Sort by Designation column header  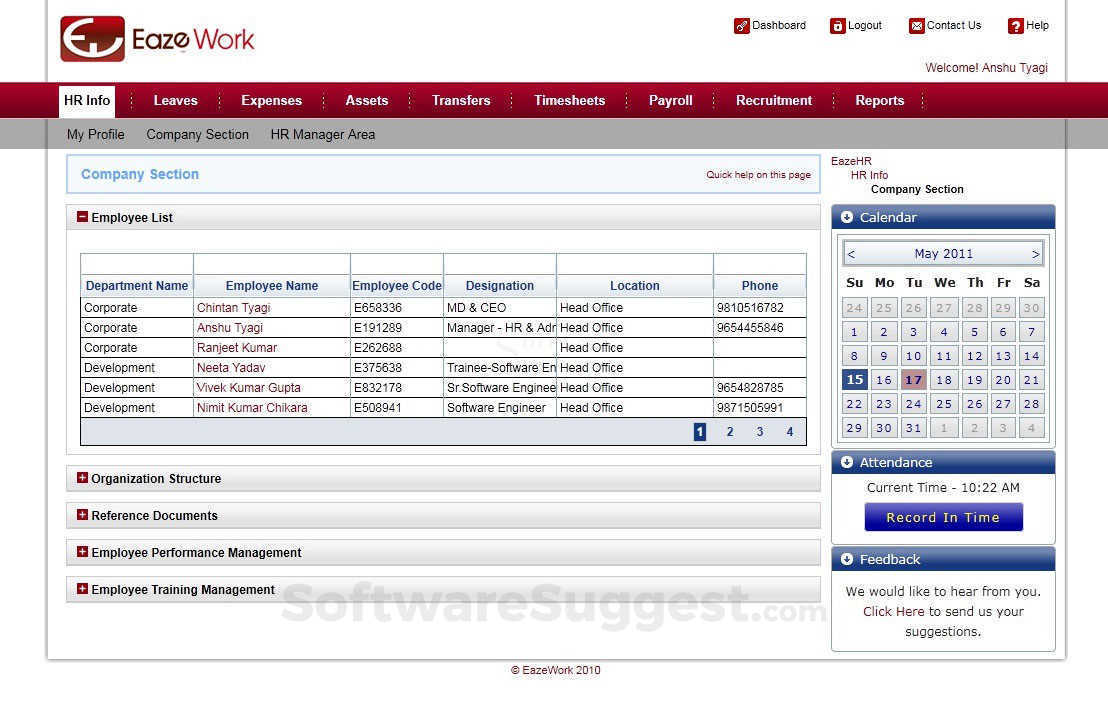[x=500, y=285]
